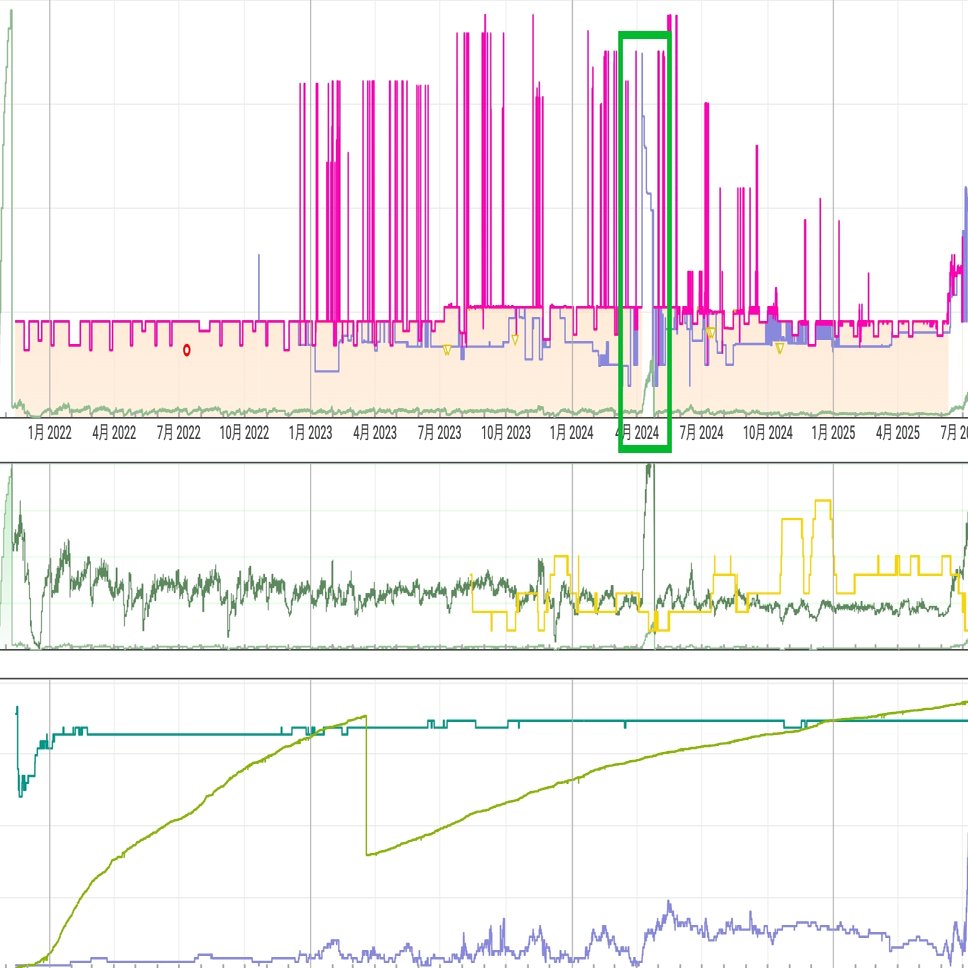Click the yellow triangle marker above 7月 2024
The width and height of the screenshot is (968, 968).
[x=710, y=333]
